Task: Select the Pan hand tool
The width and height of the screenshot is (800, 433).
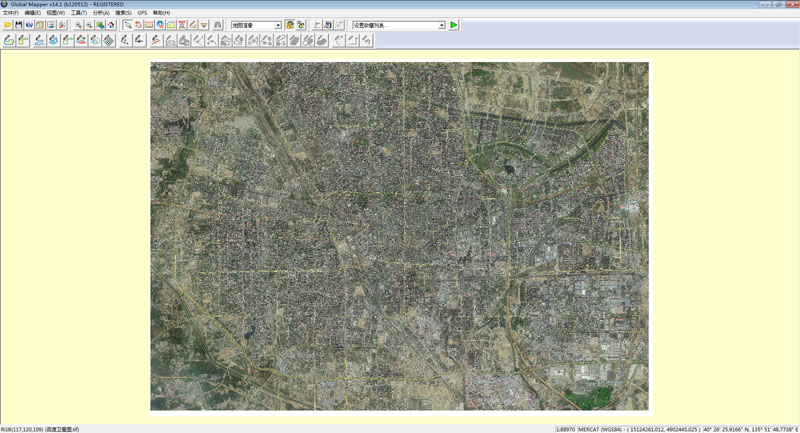Action: (x=138, y=25)
